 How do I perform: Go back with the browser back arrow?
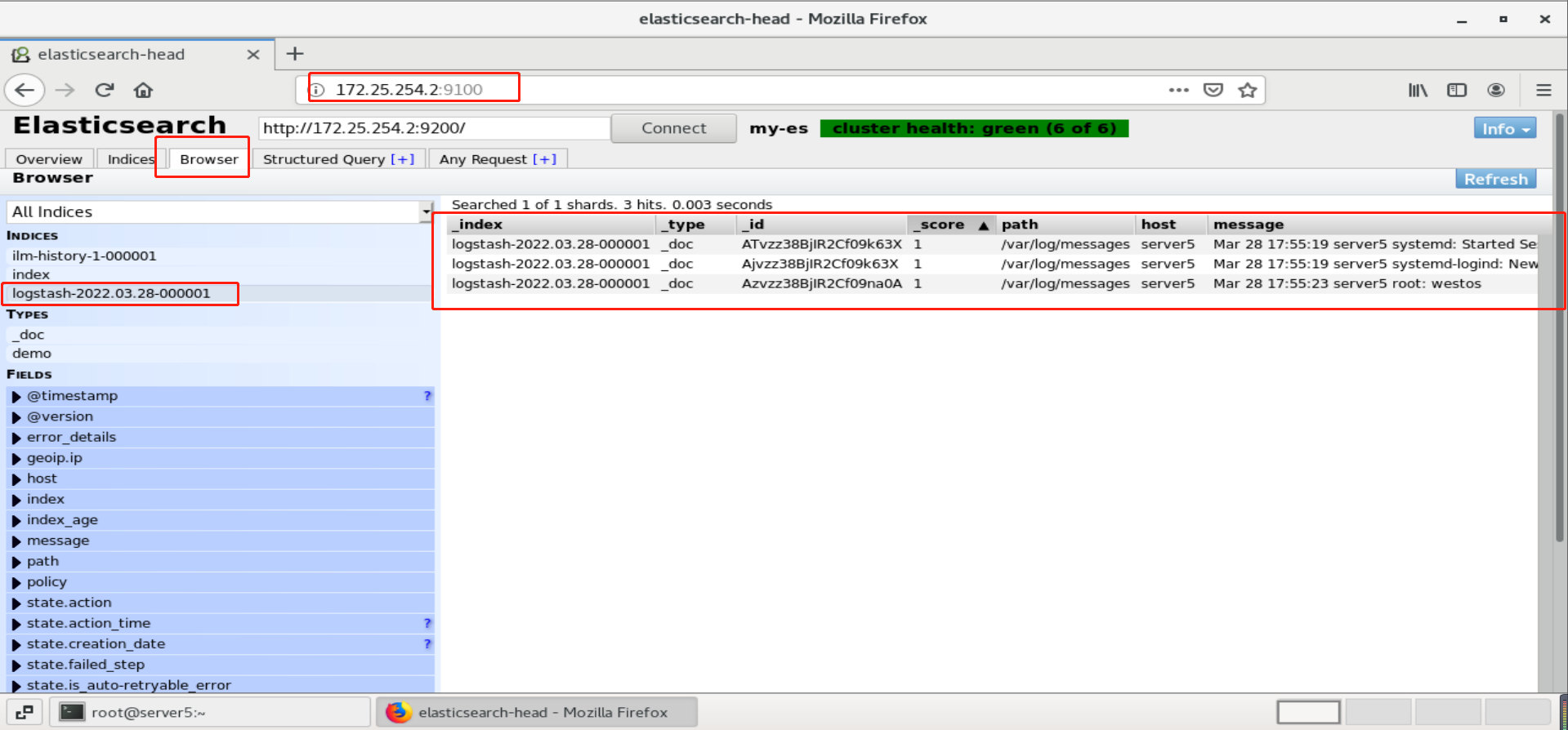point(25,90)
